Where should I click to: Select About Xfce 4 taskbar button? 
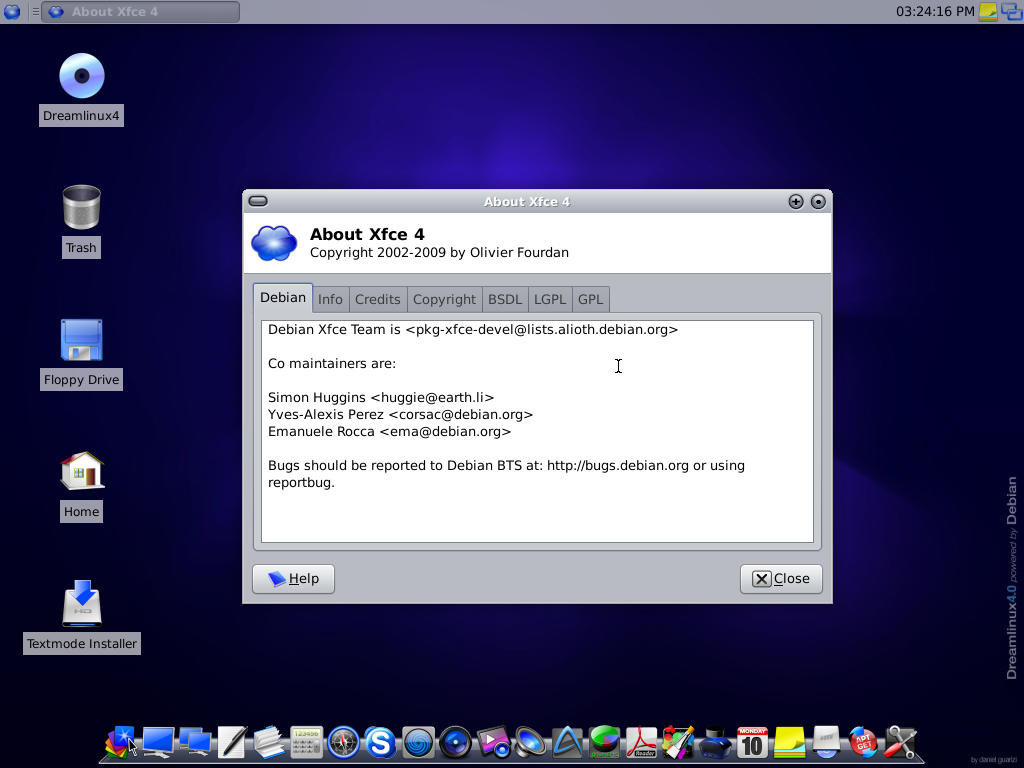pyautogui.click(x=140, y=12)
